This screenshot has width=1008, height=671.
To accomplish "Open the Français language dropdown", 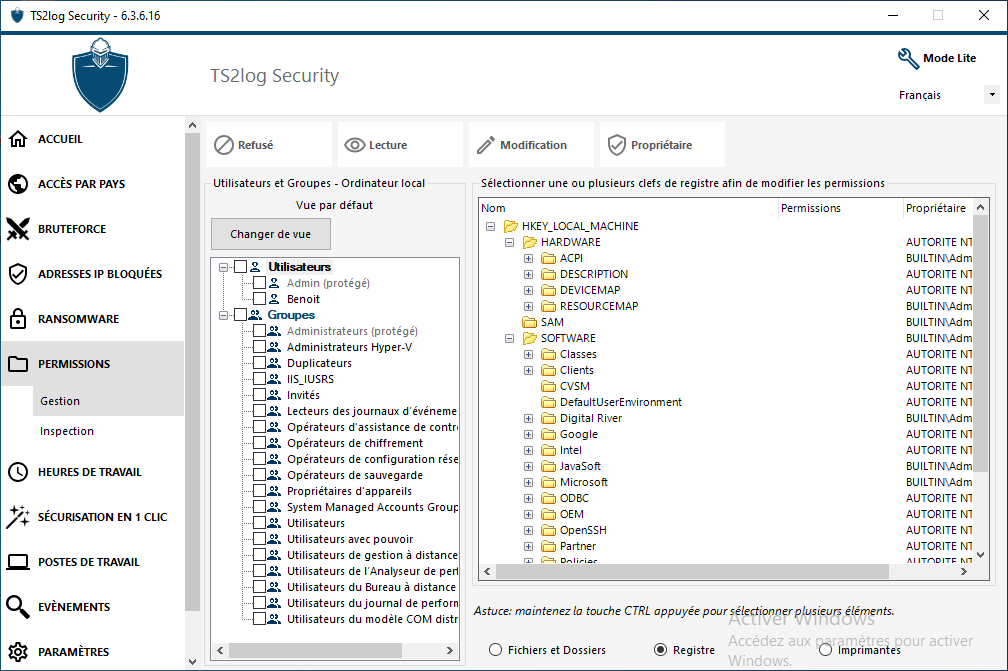I will pyautogui.click(x=992, y=94).
